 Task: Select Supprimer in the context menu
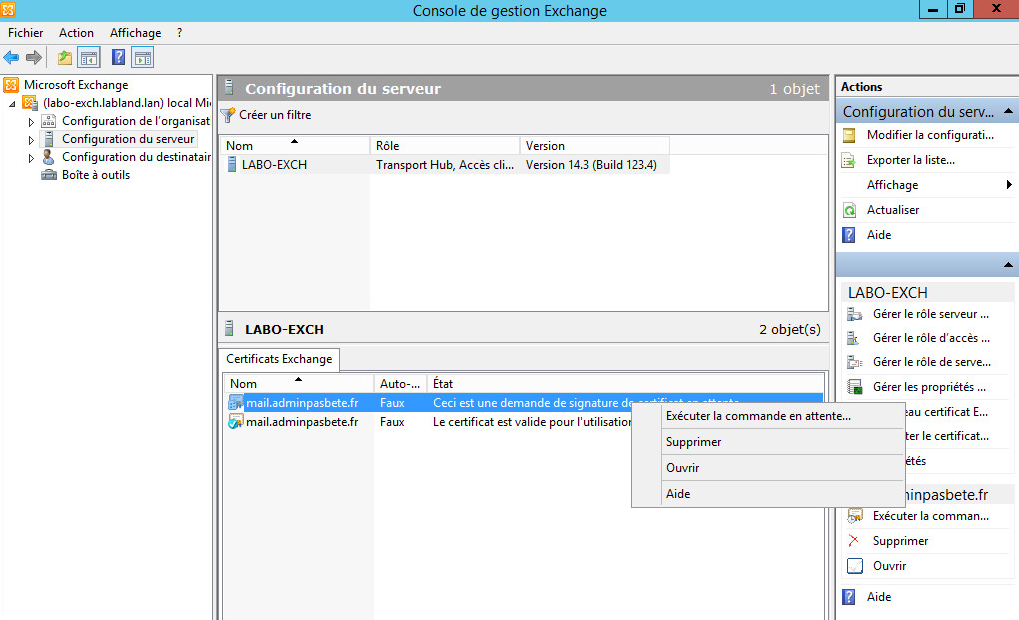693,442
